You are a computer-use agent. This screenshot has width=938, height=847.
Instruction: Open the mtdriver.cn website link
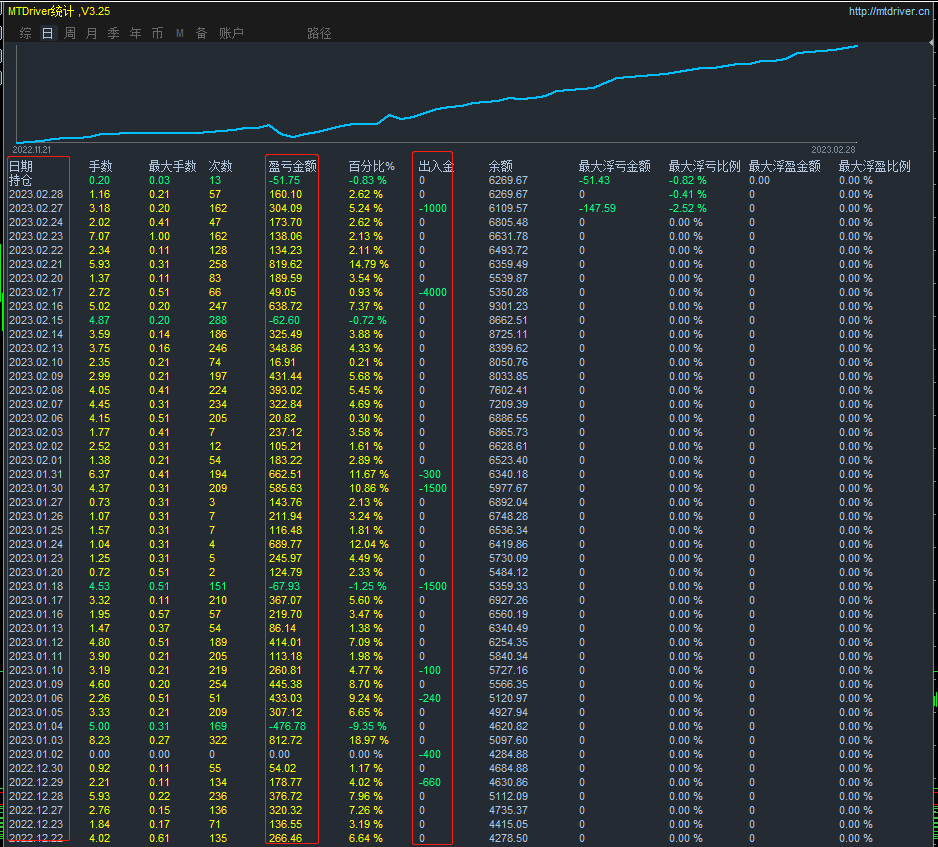point(889,12)
